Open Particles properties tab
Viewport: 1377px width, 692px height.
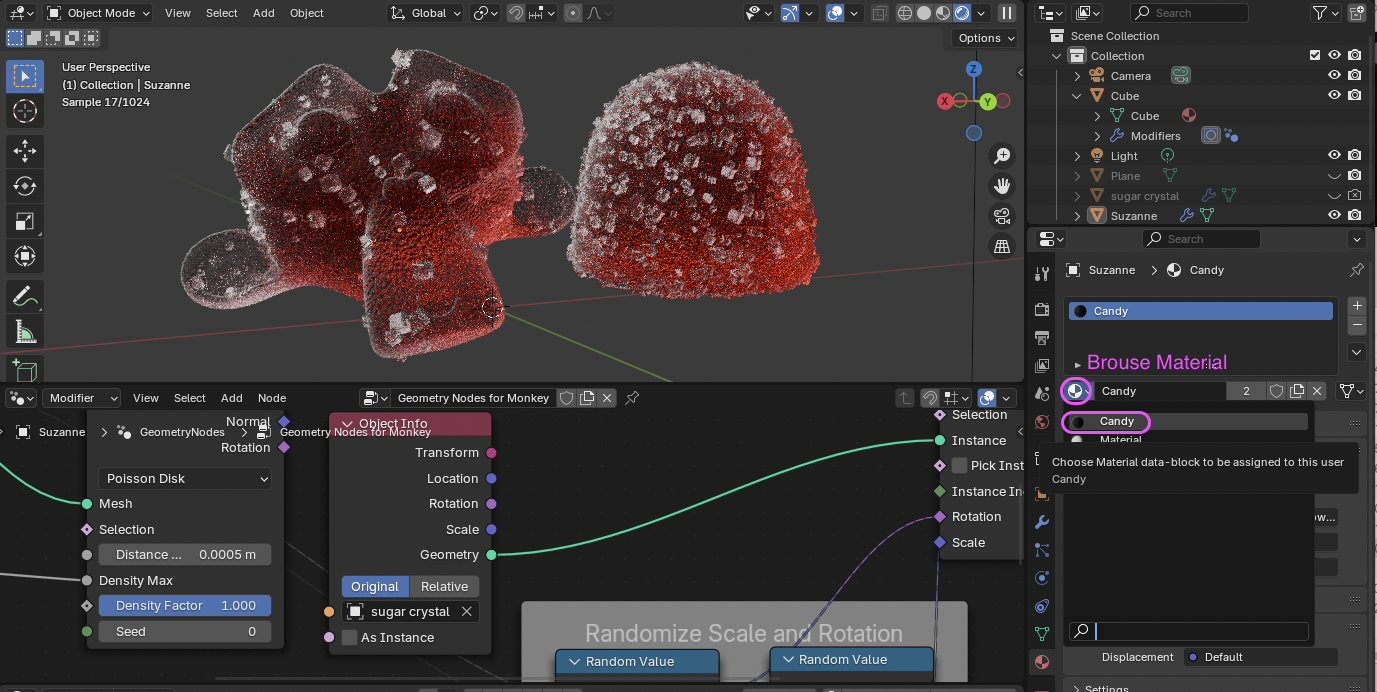[x=1042, y=550]
